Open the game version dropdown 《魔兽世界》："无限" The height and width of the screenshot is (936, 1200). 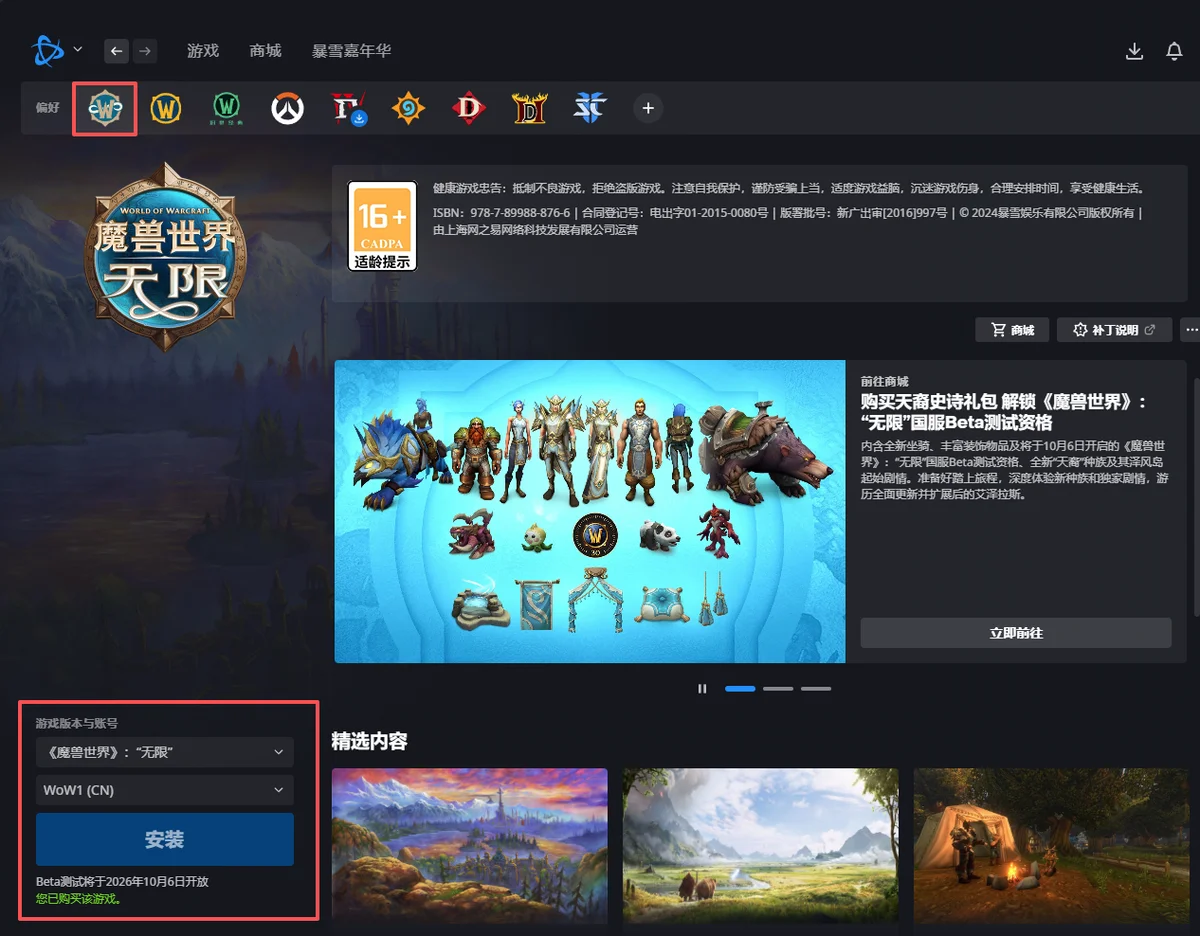point(165,752)
